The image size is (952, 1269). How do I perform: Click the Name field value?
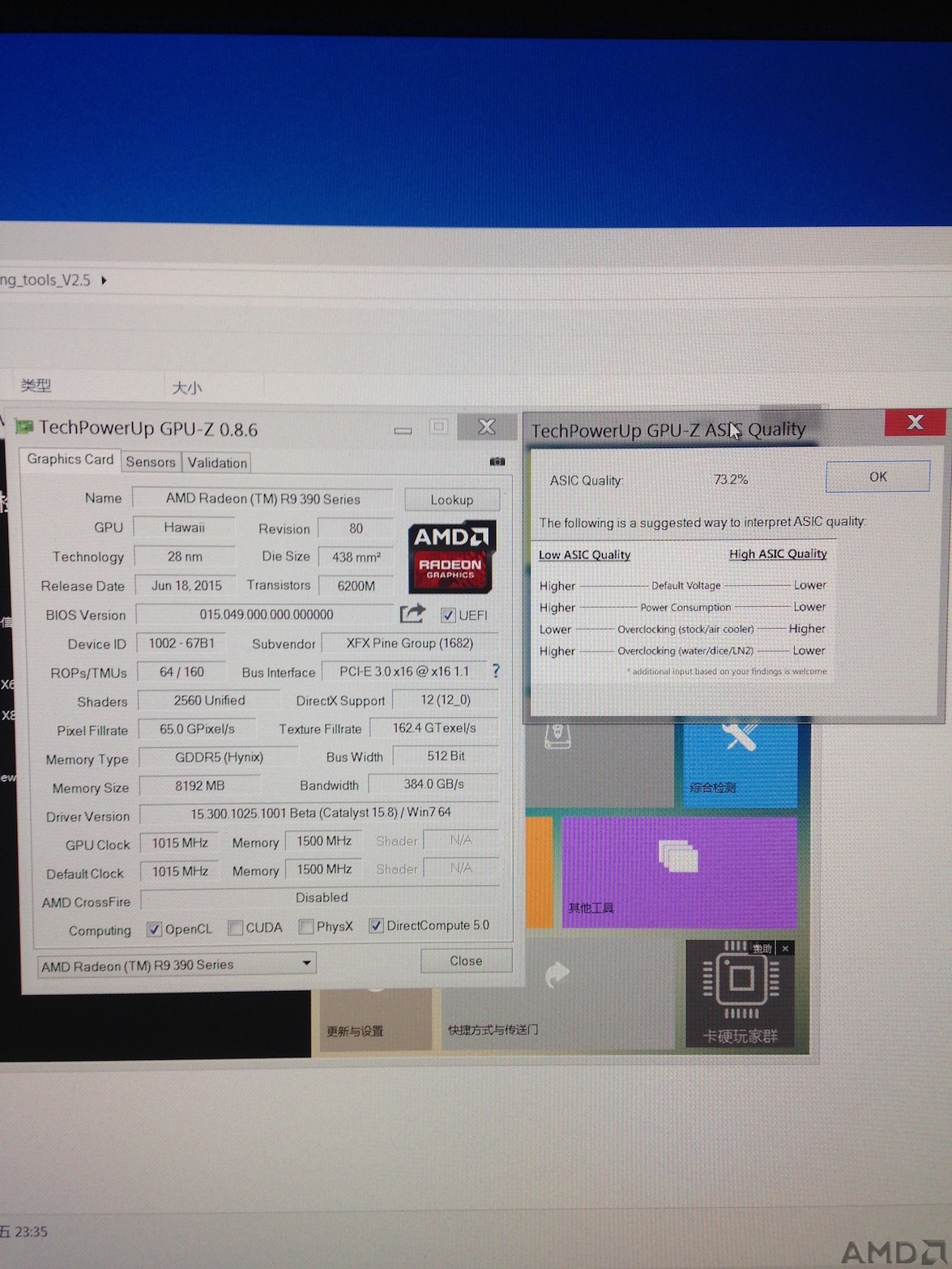tap(263, 498)
